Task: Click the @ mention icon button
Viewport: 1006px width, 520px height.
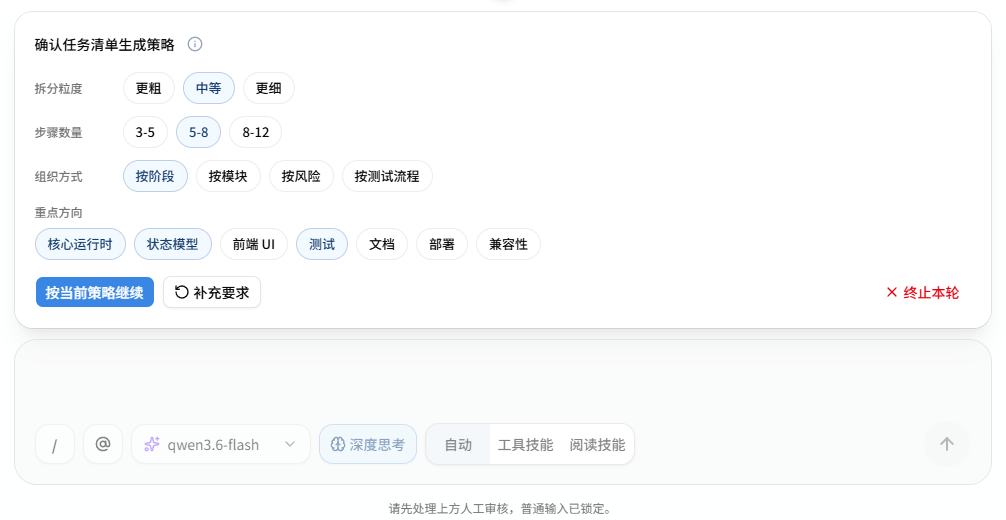Action: pyautogui.click(x=103, y=444)
